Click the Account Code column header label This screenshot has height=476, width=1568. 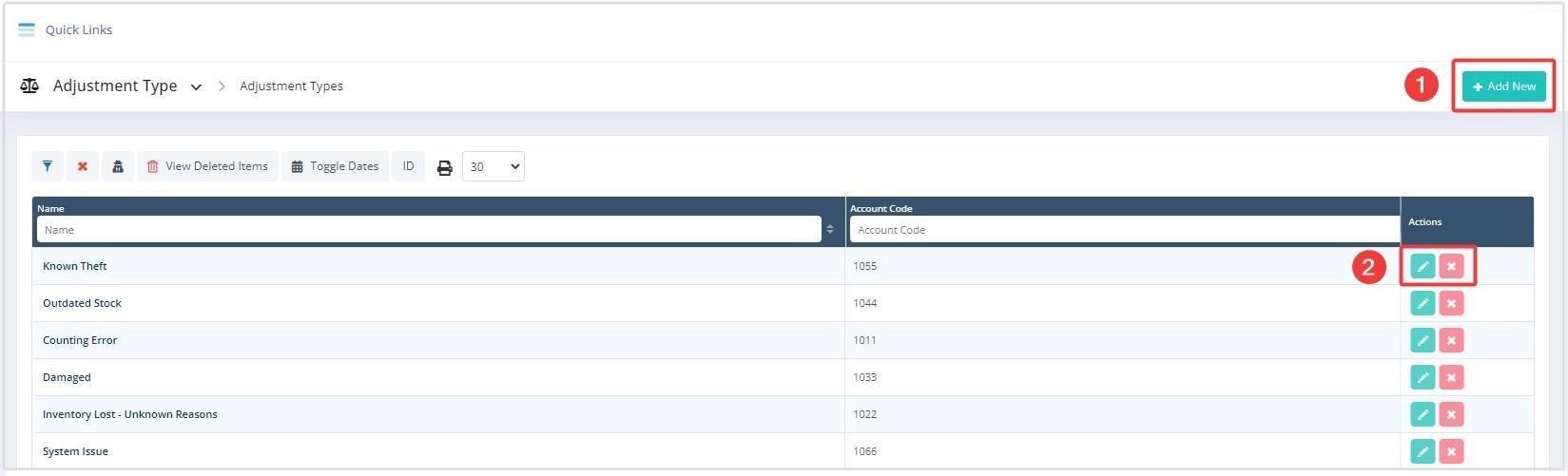coord(881,208)
